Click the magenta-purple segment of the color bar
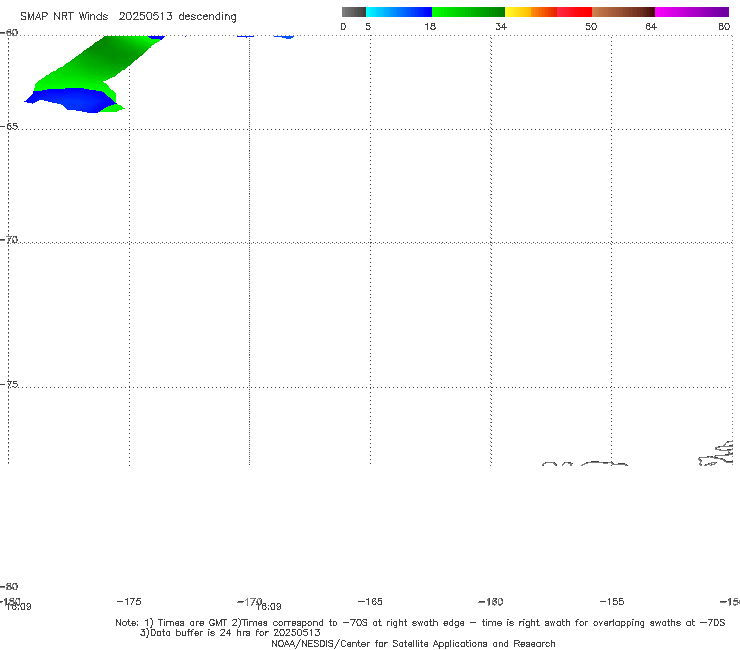This screenshot has height=650, width=740. (x=692, y=12)
